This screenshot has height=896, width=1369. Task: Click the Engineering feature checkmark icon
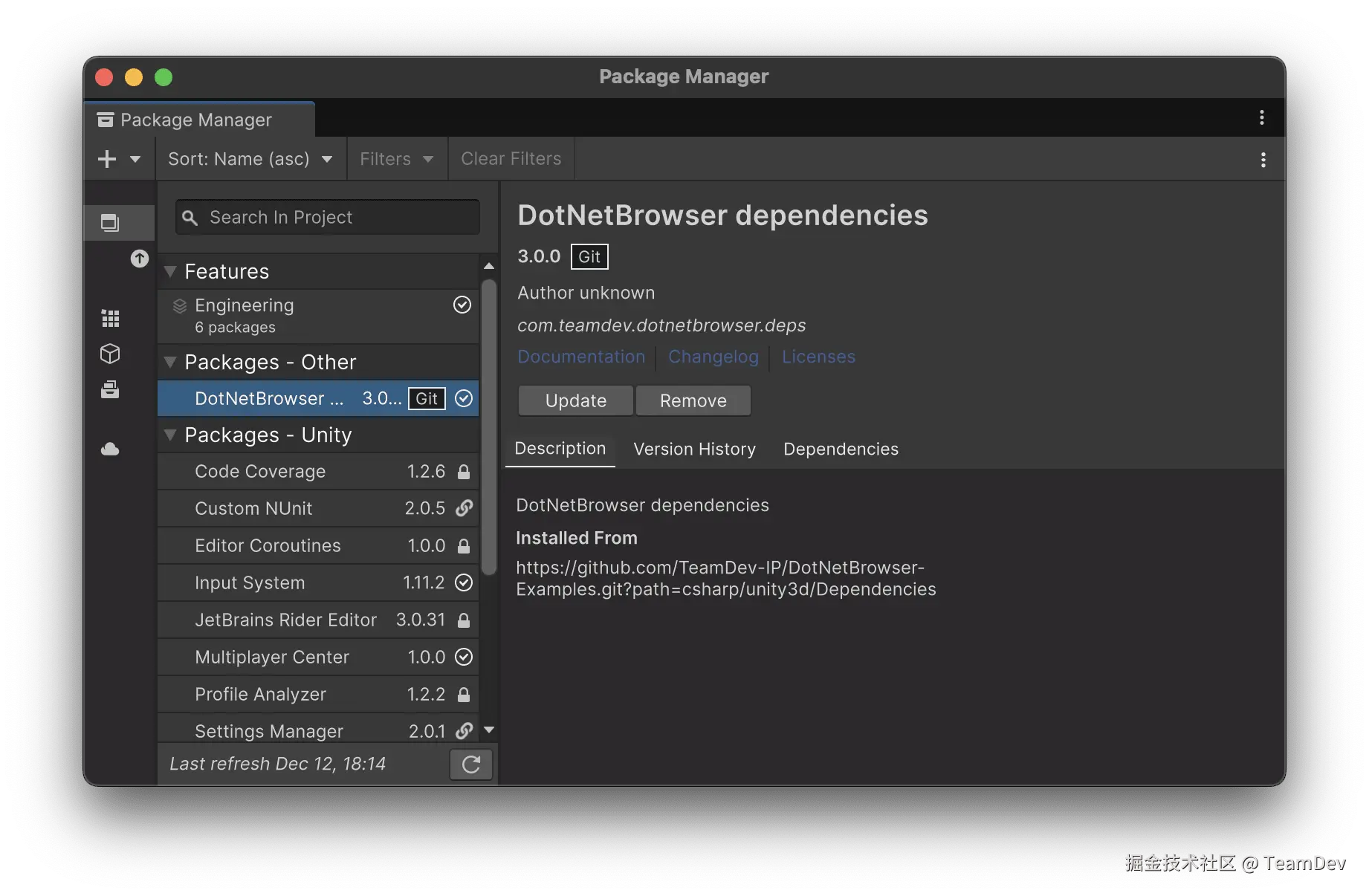pyautogui.click(x=462, y=305)
